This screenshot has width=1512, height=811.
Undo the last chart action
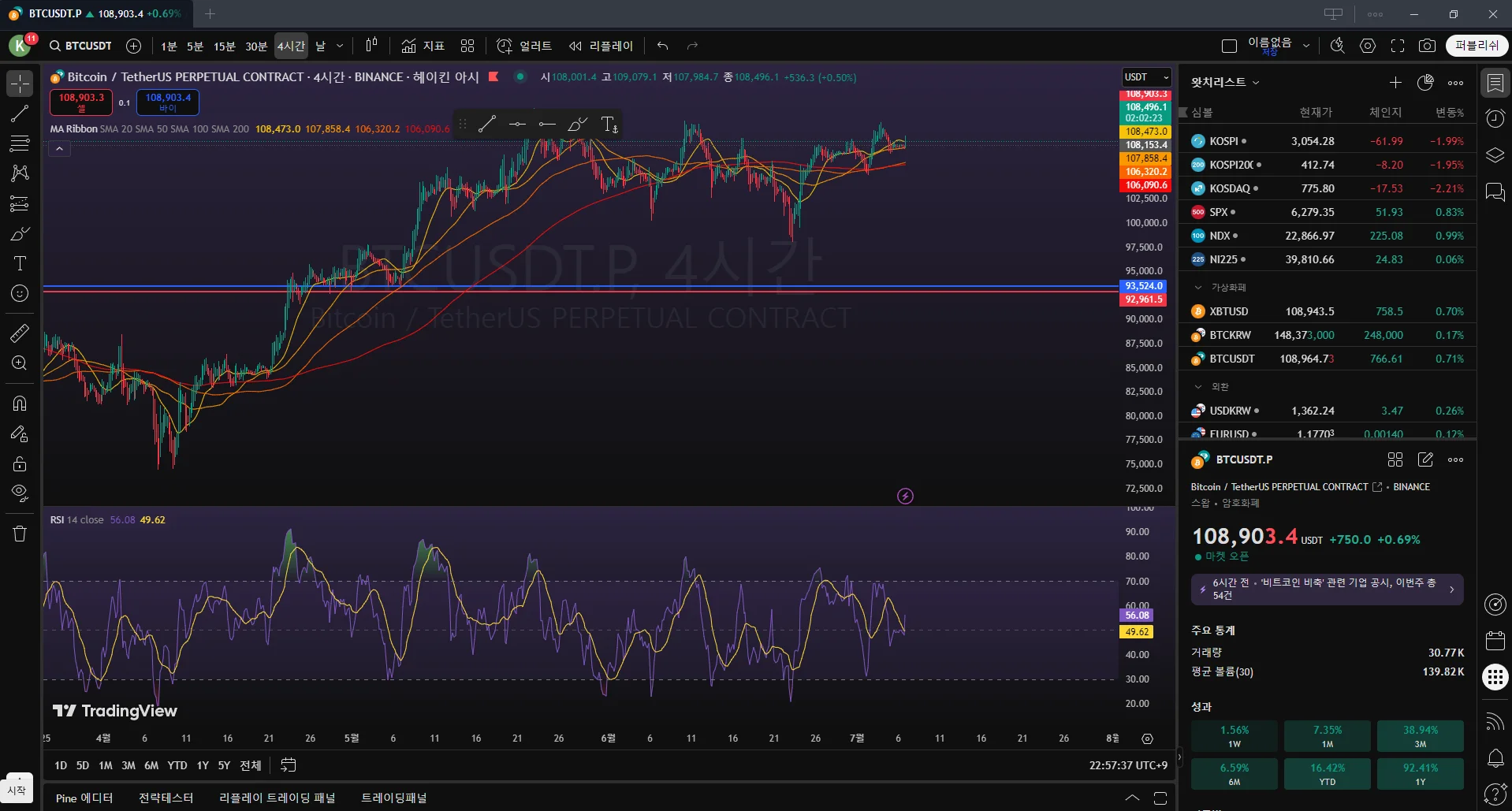tap(662, 46)
